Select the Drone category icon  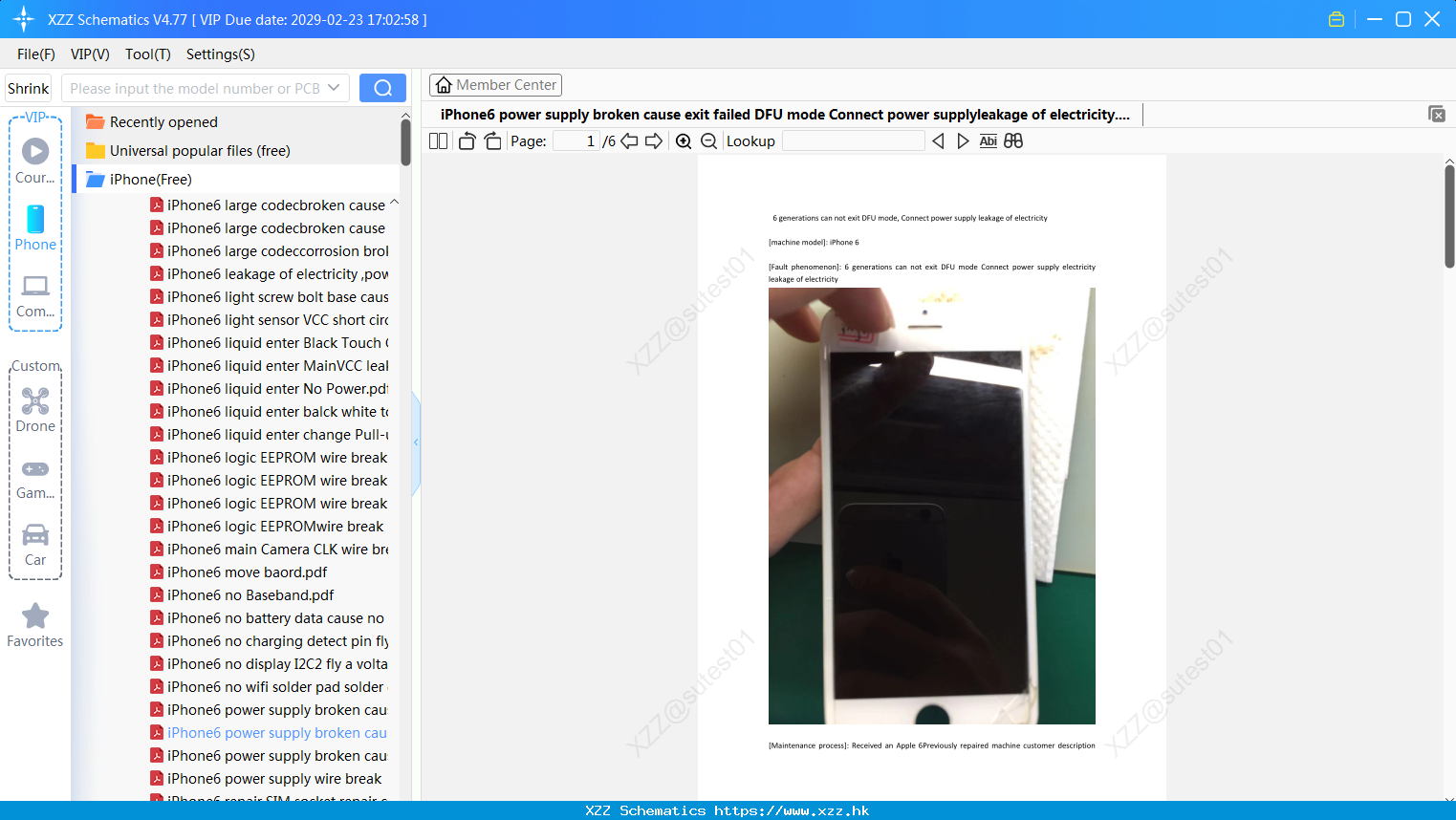tap(35, 410)
